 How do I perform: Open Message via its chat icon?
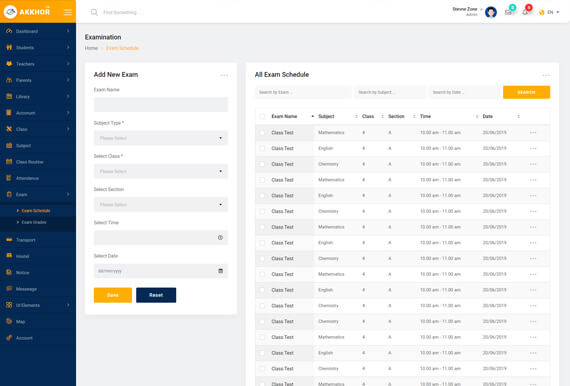(x=9, y=289)
